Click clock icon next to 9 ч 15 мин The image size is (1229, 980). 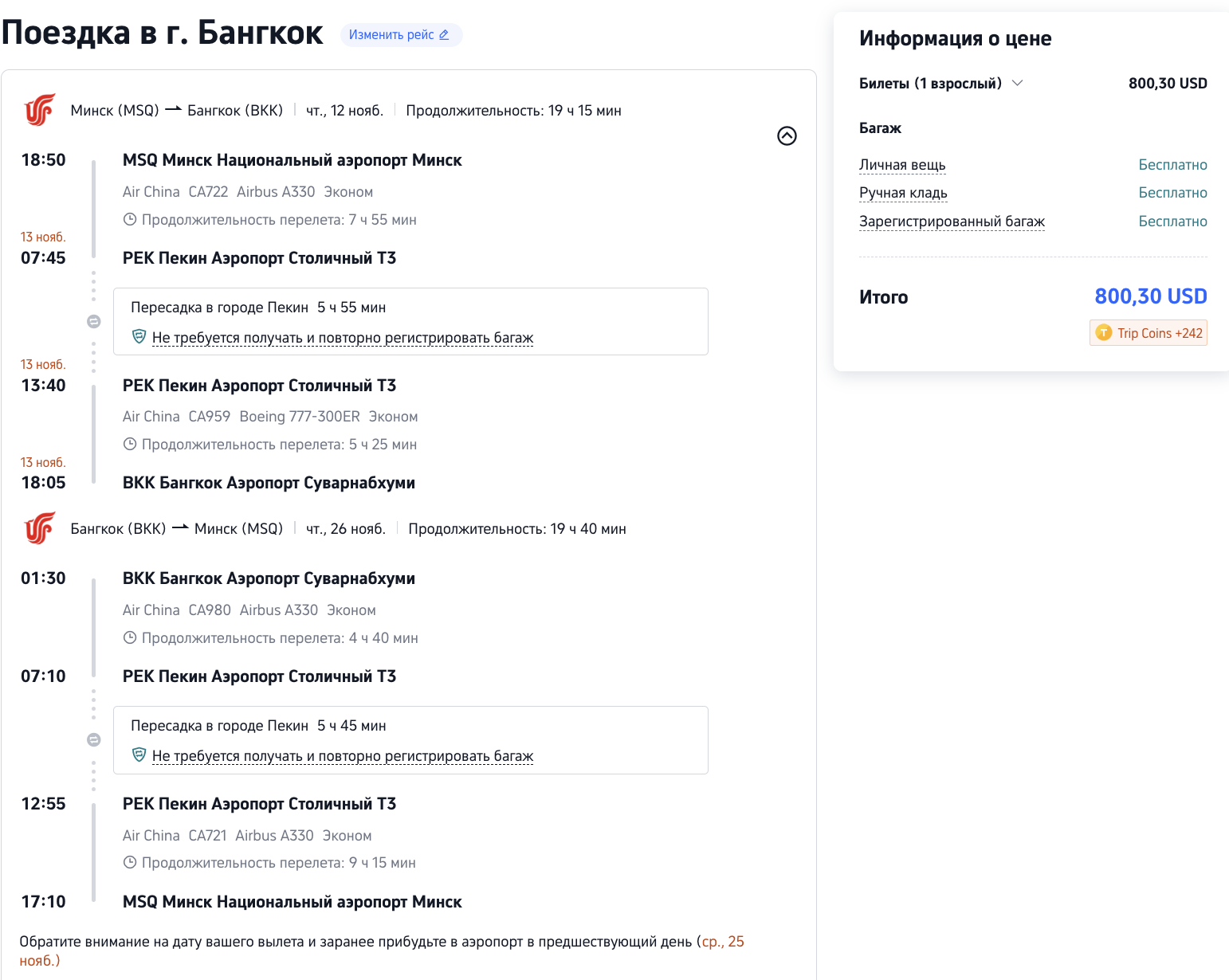coord(130,862)
